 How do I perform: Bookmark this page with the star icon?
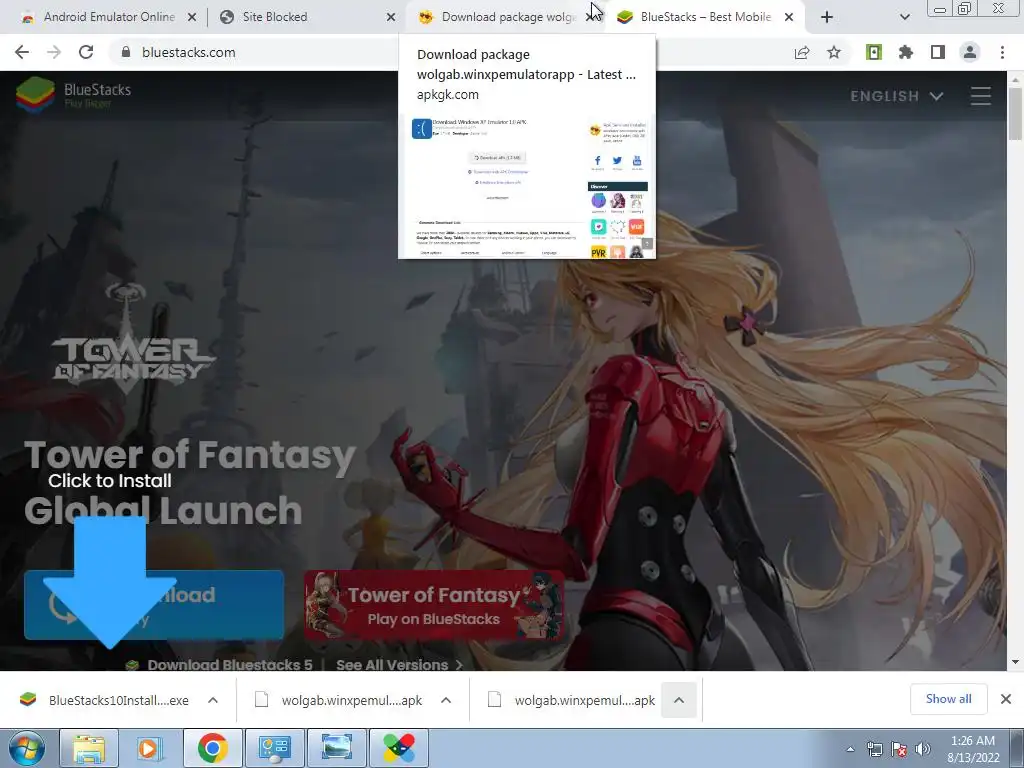834,52
